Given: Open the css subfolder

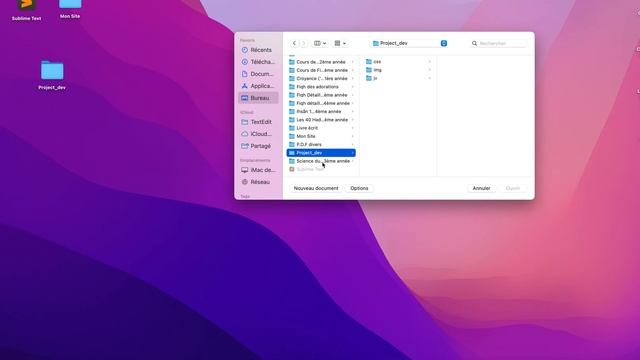Looking at the screenshot, I should pyautogui.click(x=398, y=62).
